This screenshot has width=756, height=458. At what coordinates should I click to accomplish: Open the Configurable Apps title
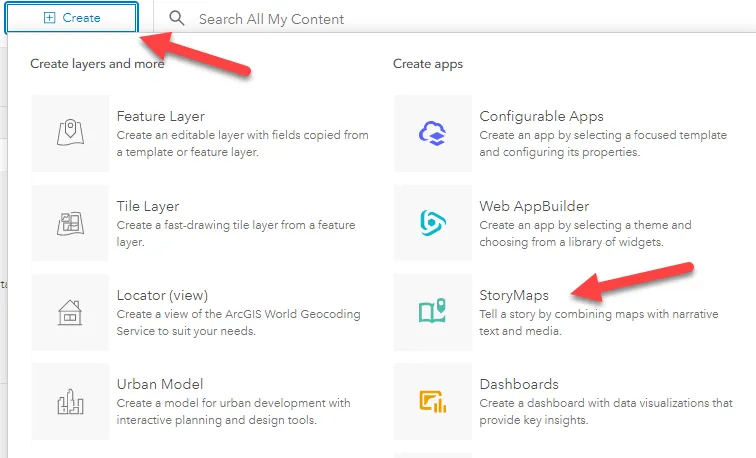coord(541,116)
